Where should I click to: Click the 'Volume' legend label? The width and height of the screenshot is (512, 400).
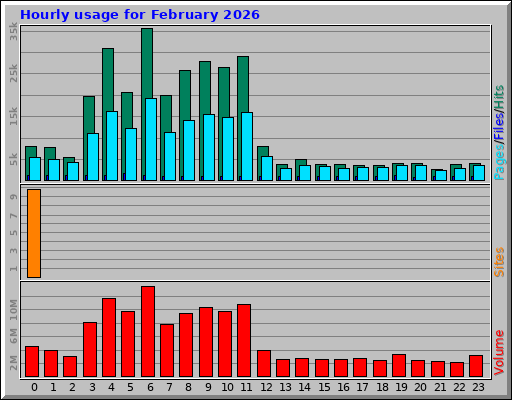499,353
